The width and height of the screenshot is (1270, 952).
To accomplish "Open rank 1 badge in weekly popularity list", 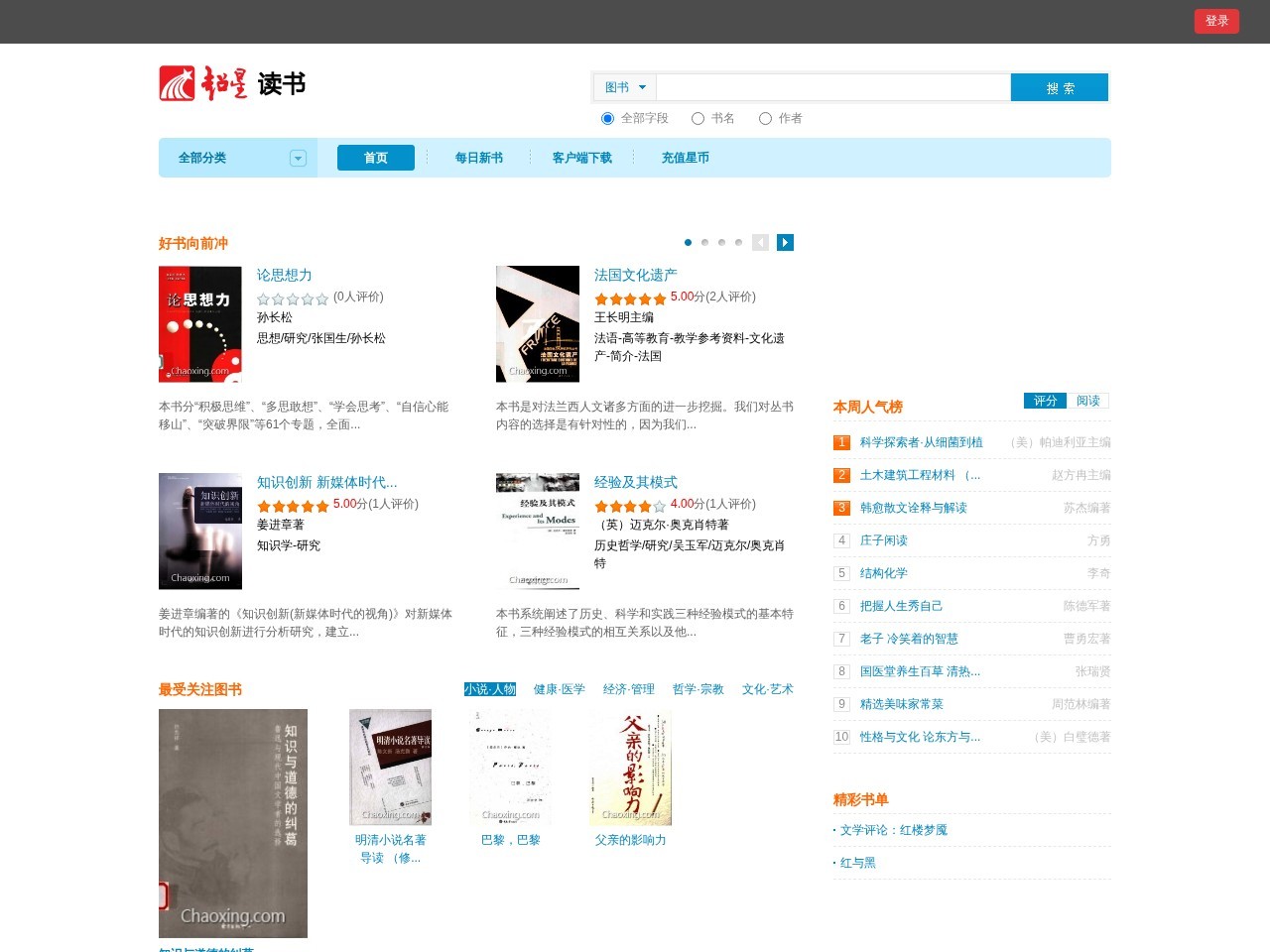I will coord(841,442).
